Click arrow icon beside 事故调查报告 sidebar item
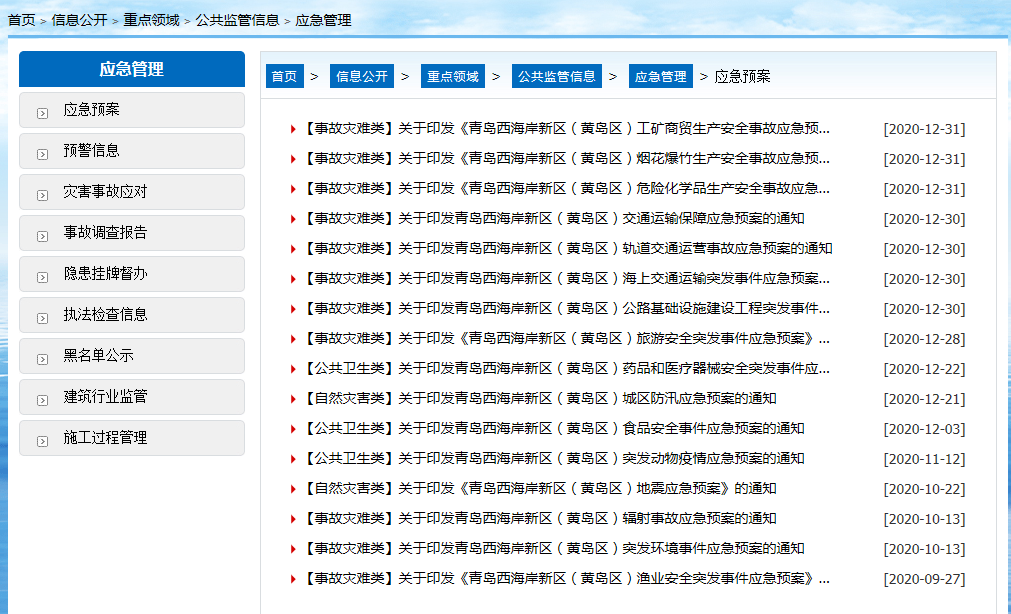Screen dimensions: 1011x614 pos(42,235)
